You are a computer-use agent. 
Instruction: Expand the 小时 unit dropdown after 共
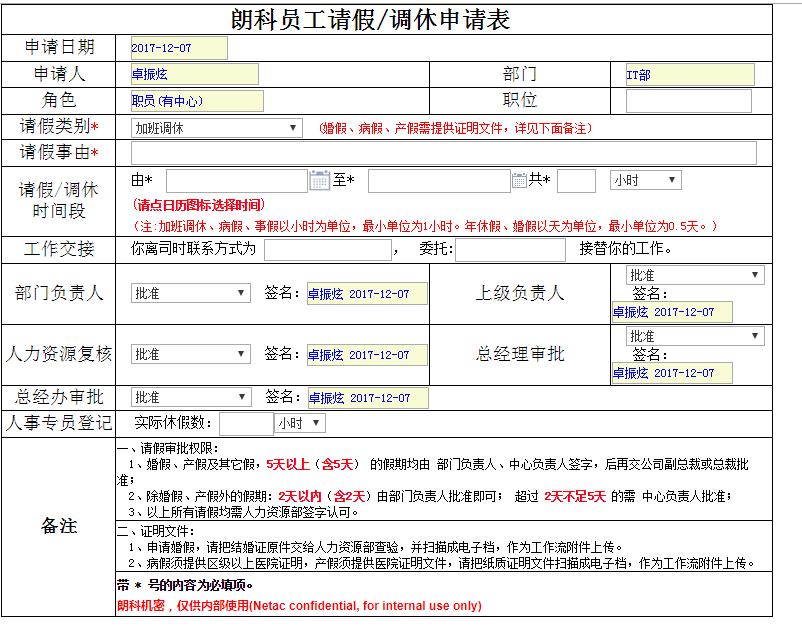pos(645,180)
